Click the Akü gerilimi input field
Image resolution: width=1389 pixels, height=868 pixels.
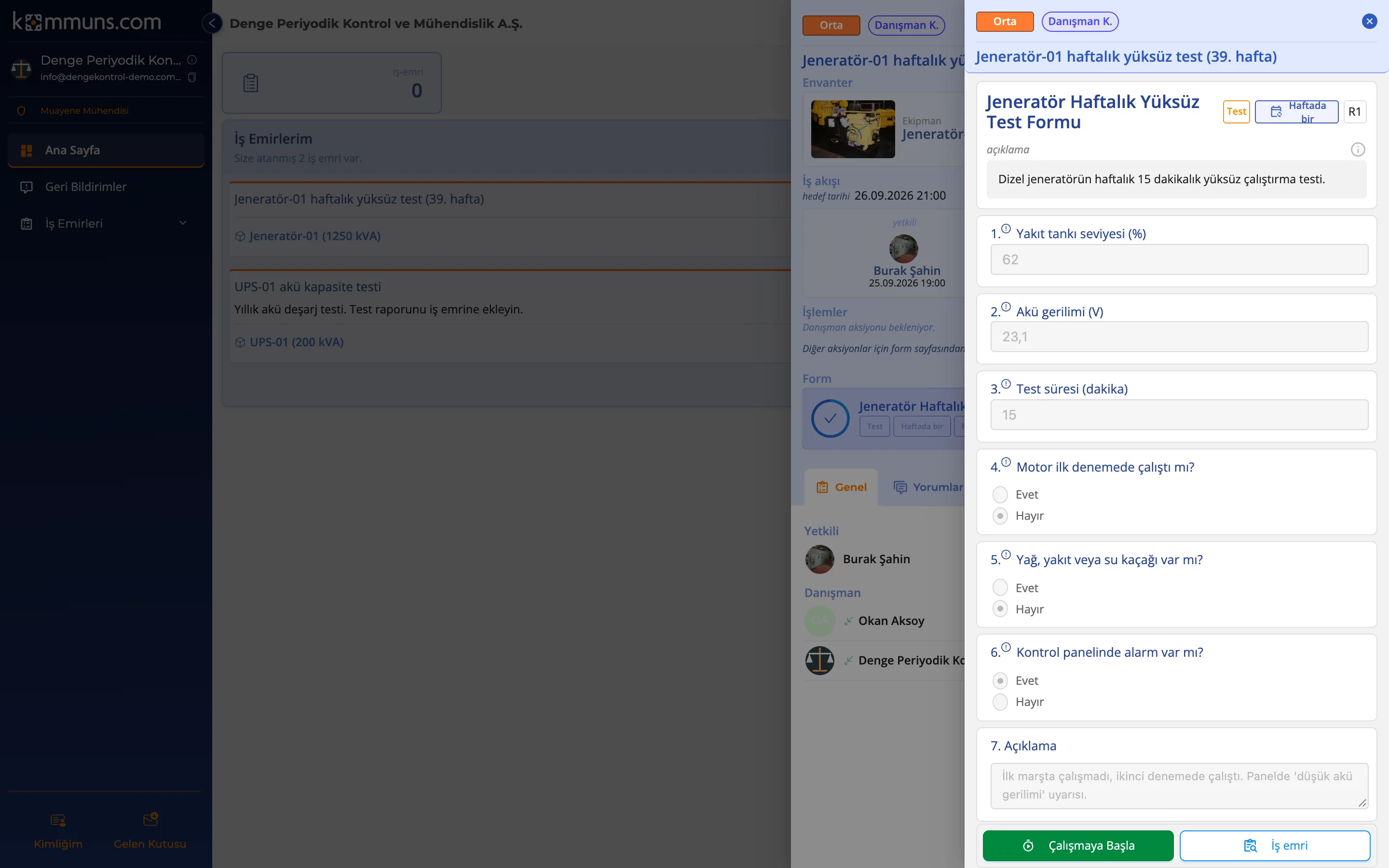[x=1179, y=337]
